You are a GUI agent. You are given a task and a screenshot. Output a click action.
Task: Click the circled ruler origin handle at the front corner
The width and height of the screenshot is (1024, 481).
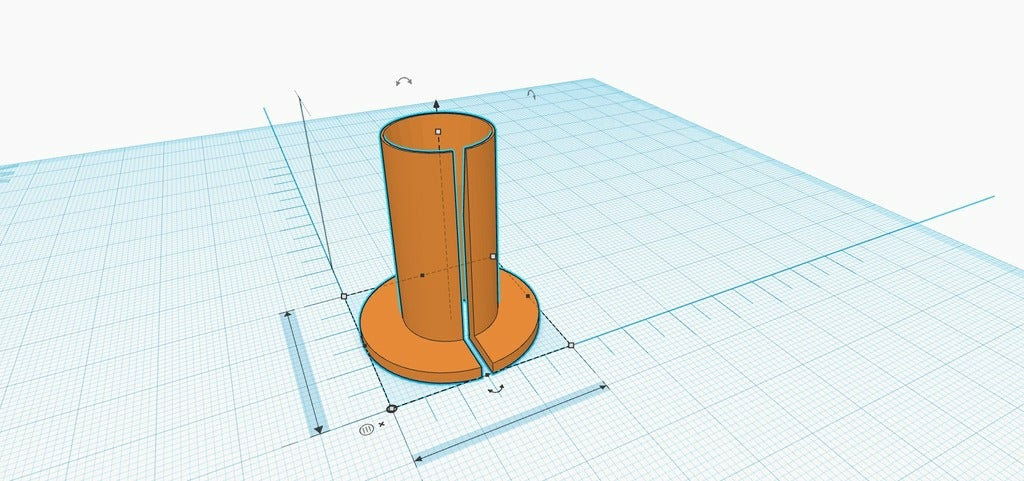391,409
